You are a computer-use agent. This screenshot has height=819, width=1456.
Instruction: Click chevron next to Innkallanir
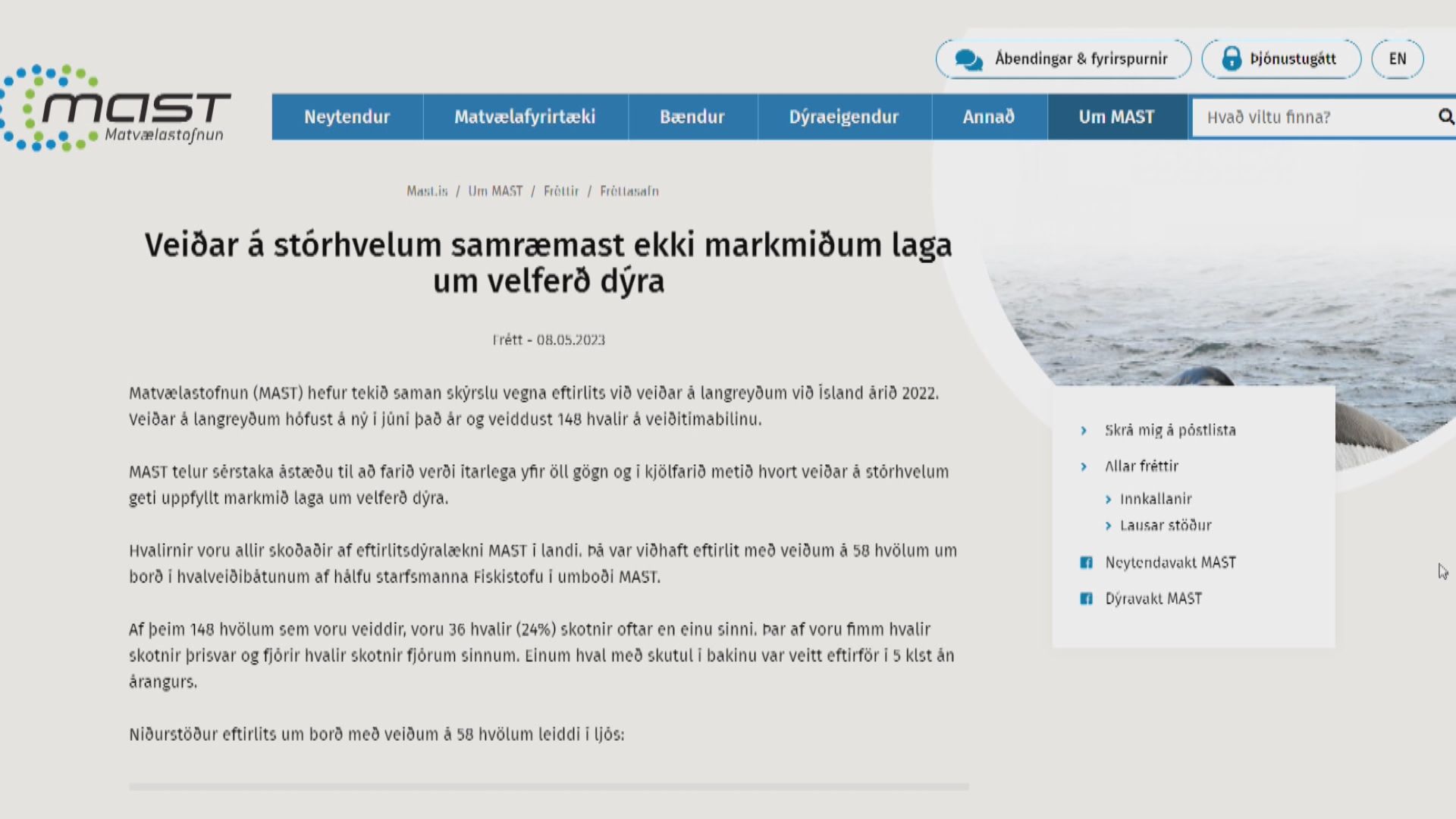click(1108, 499)
